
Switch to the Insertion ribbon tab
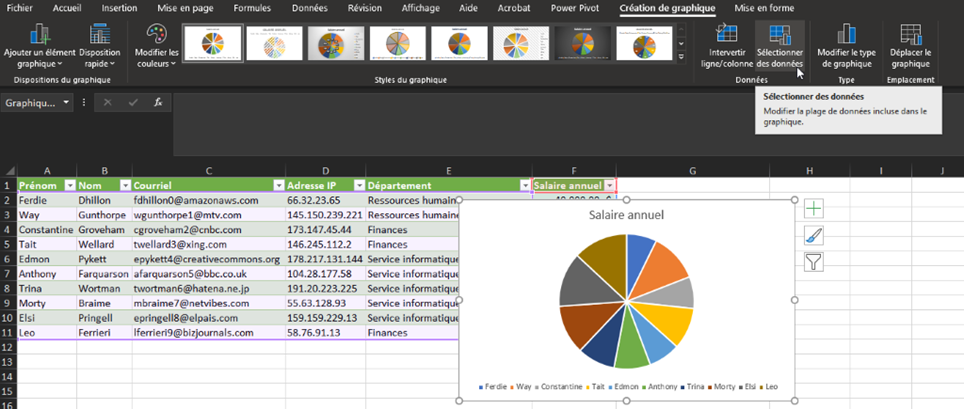pyautogui.click(x=119, y=8)
